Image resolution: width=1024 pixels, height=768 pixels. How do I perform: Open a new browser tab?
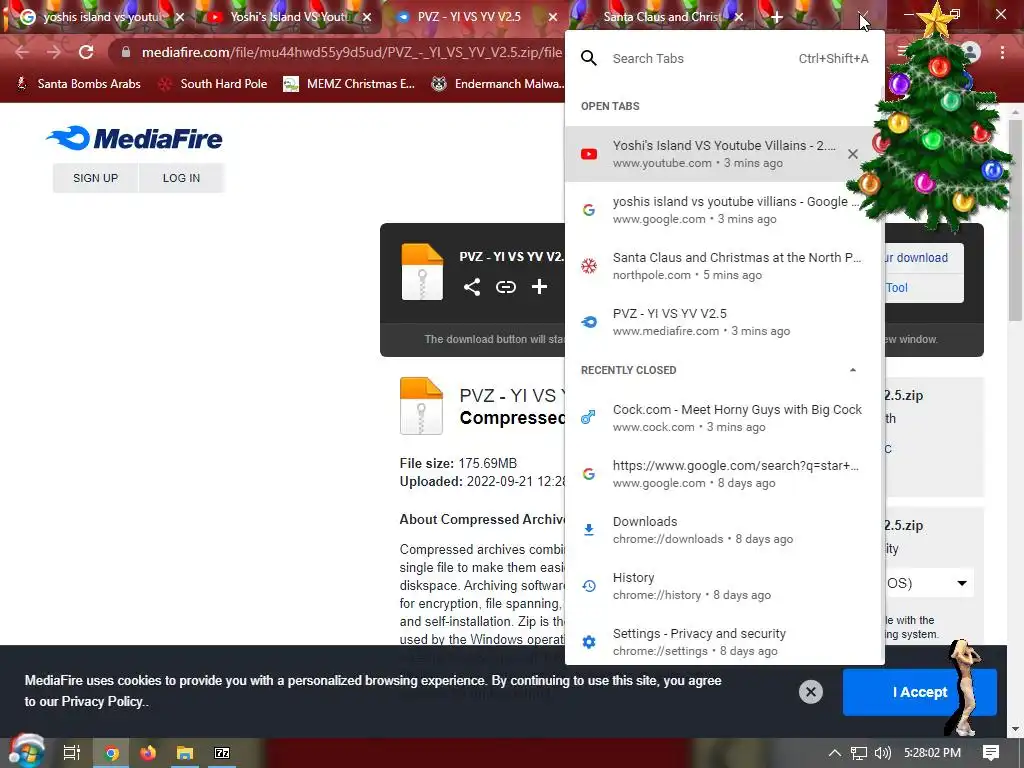(x=776, y=18)
